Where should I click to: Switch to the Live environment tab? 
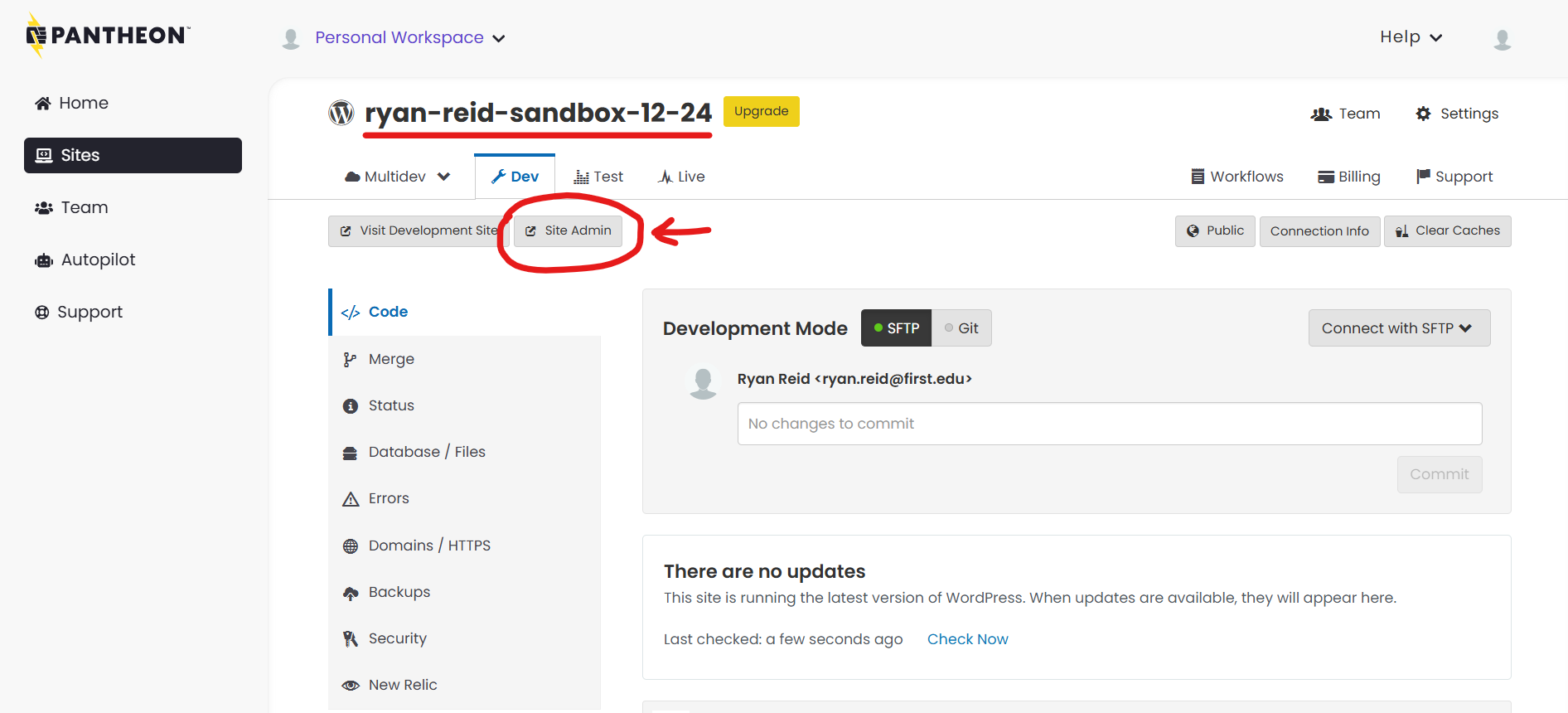(x=681, y=177)
